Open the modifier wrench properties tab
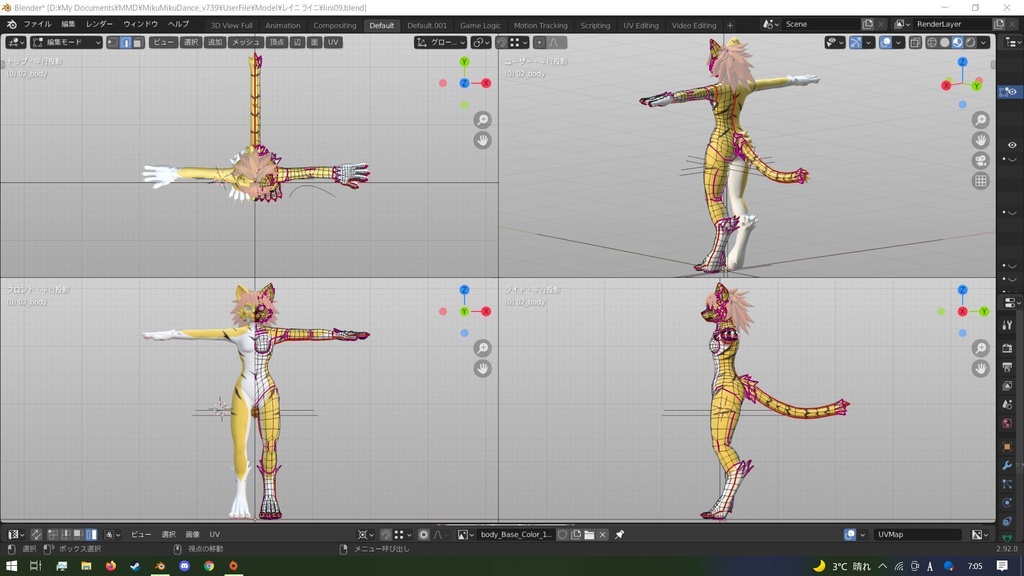This screenshot has height=576, width=1024. [x=1007, y=466]
